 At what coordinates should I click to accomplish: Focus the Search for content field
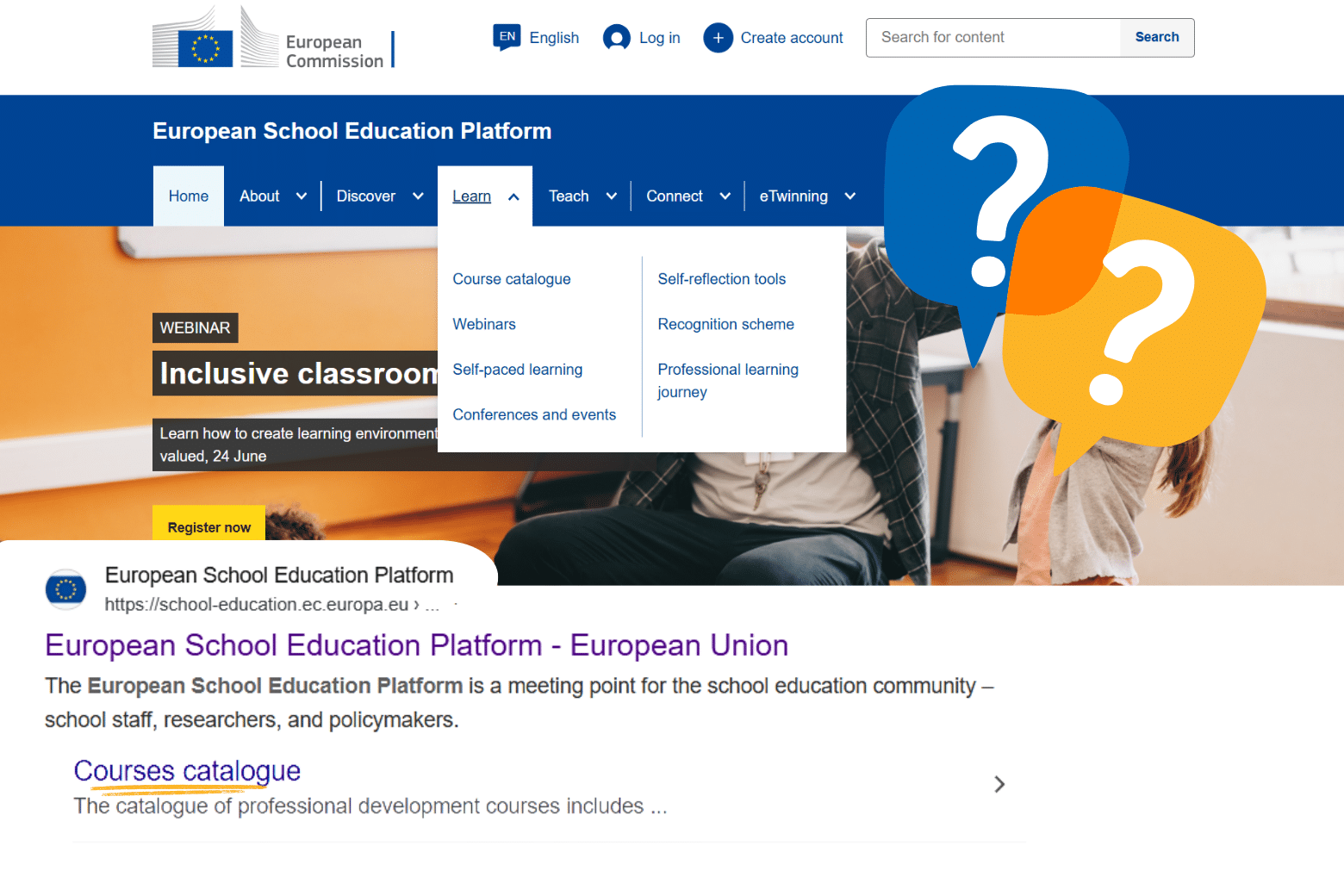click(x=993, y=38)
